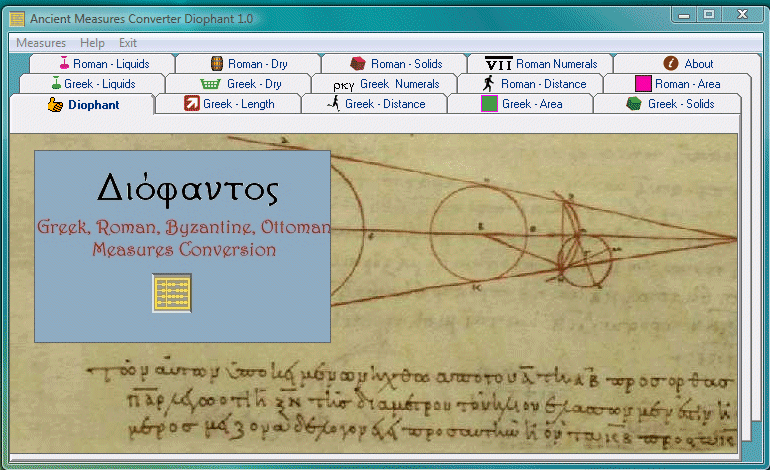
Task: Click the 'Measures Conversion' red subtitle text
Action: 184,249
